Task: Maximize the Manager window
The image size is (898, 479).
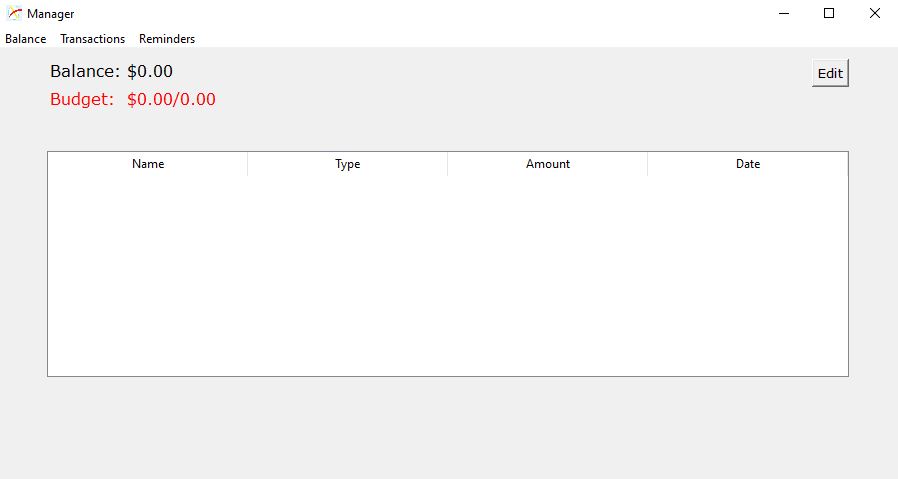Action: (829, 13)
